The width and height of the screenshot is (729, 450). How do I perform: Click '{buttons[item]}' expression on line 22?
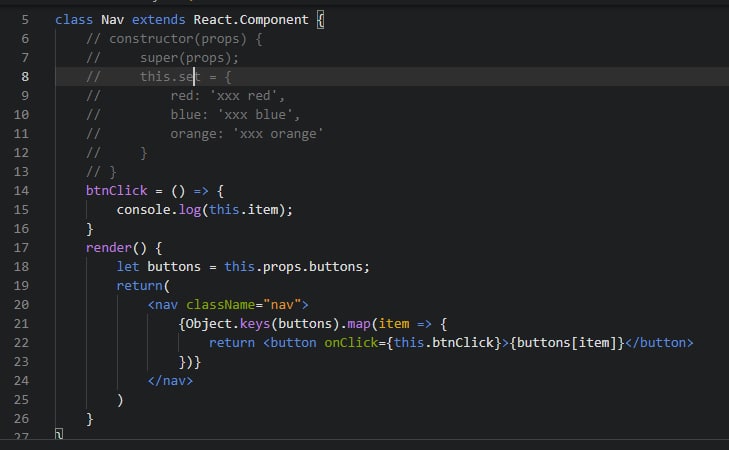click(x=567, y=343)
